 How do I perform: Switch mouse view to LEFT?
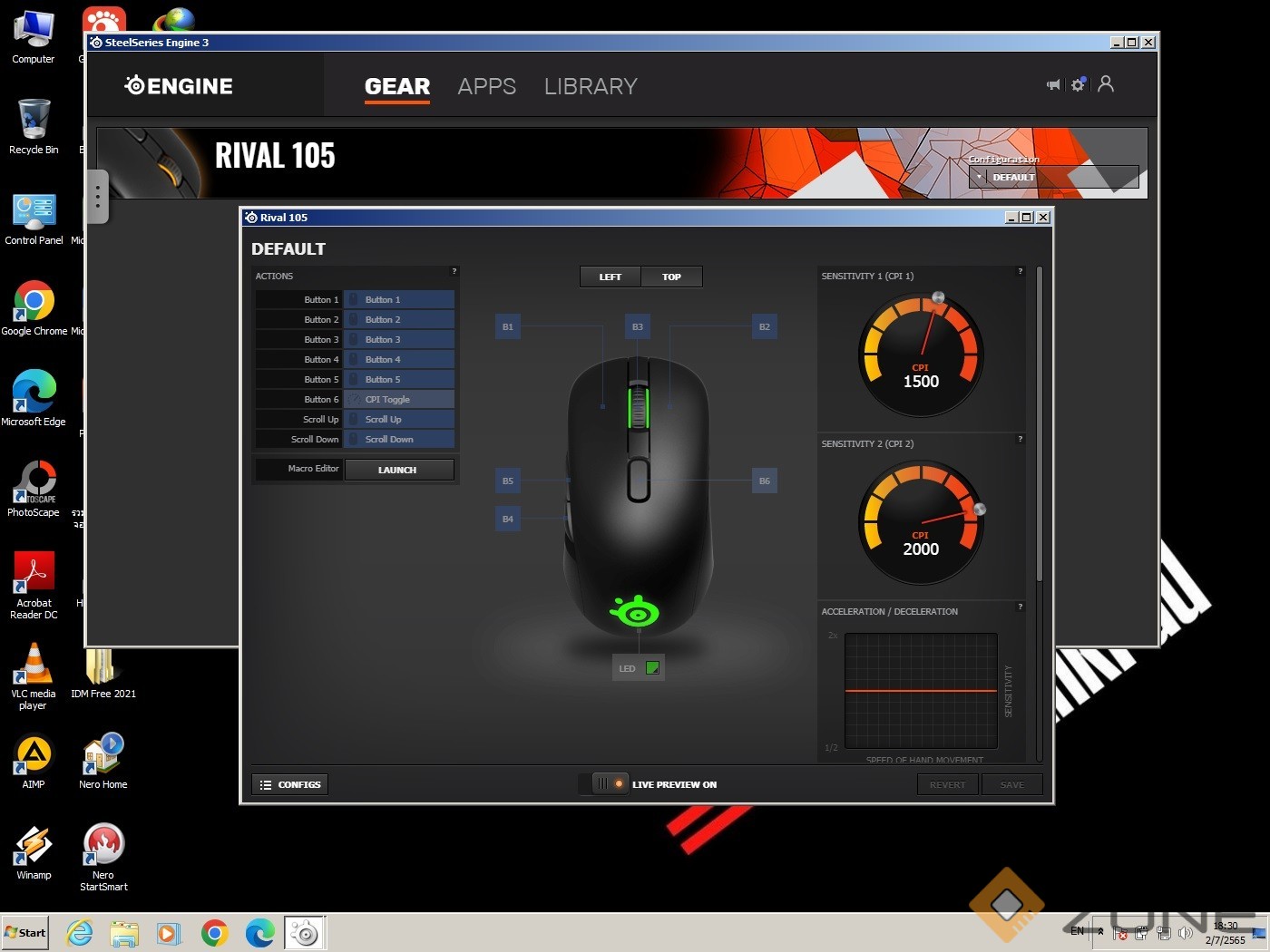point(611,277)
